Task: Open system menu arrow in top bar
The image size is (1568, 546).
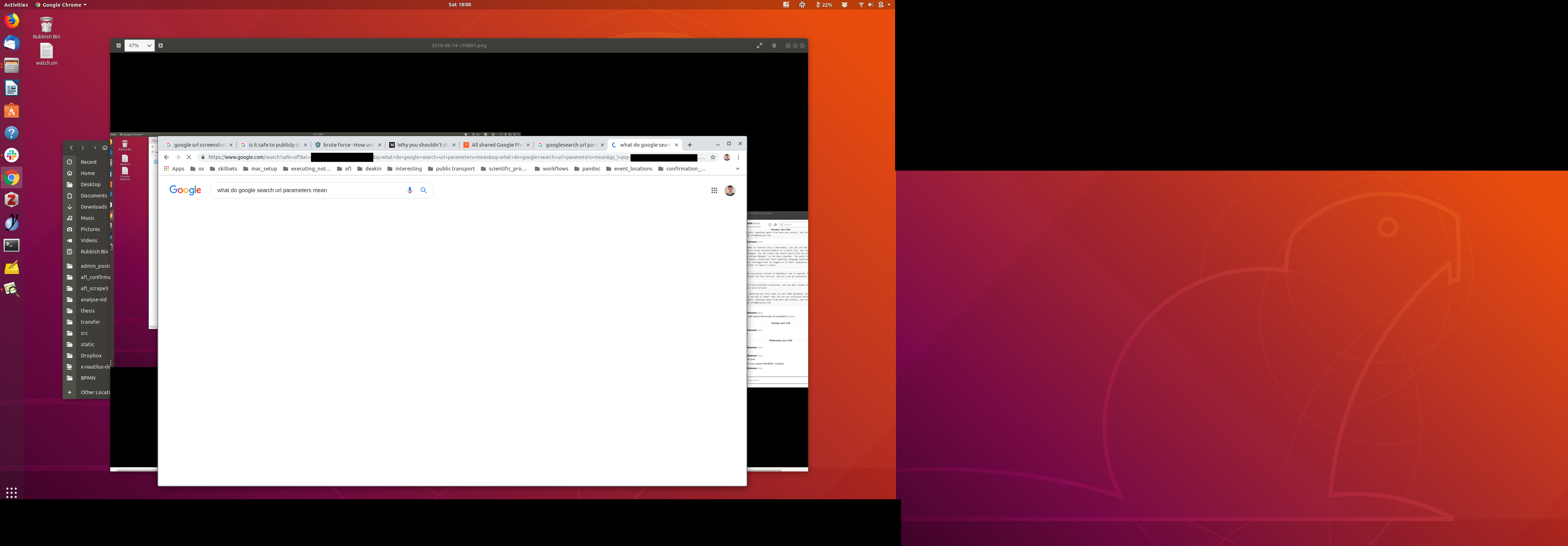Action: pos(889,5)
